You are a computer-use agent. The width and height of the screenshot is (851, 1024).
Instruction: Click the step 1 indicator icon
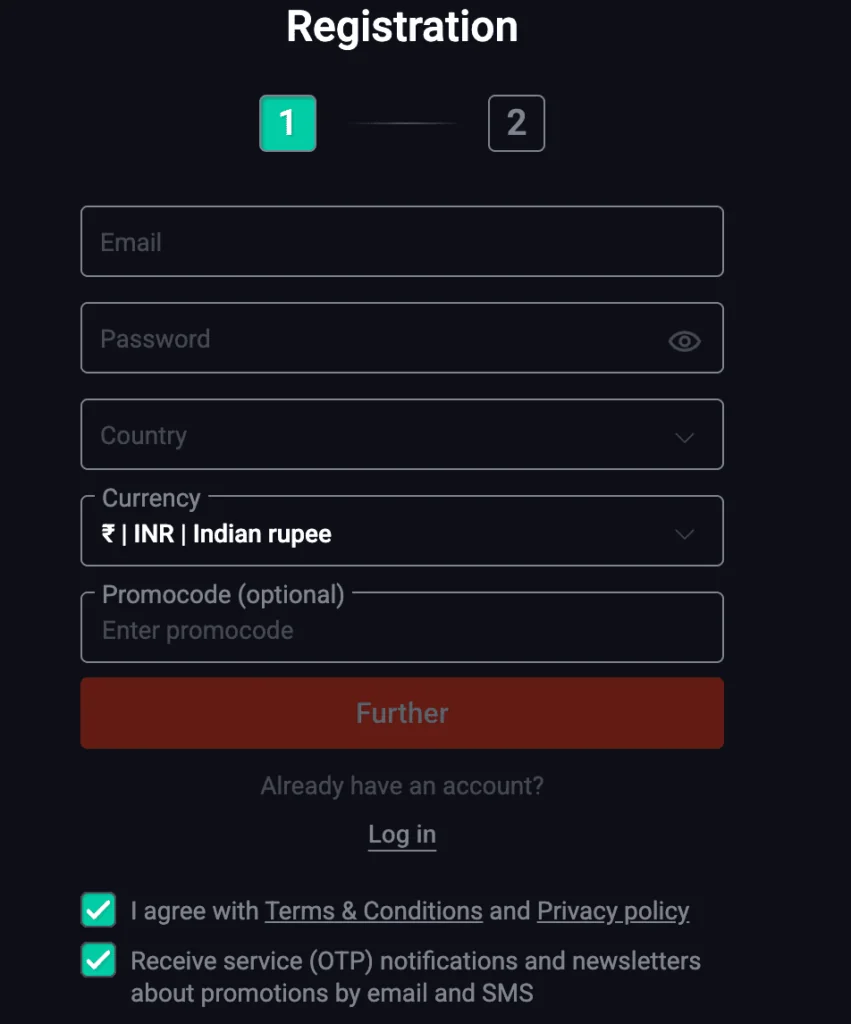pos(288,123)
